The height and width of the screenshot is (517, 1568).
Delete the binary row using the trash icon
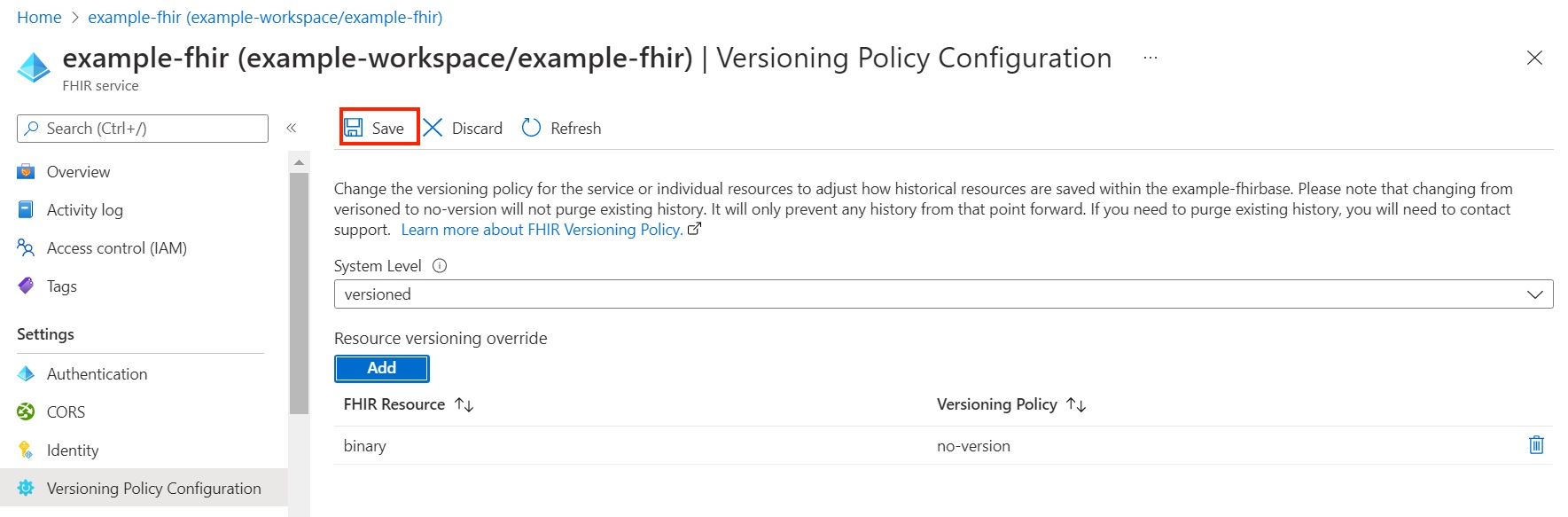[x=1536, y=445]
